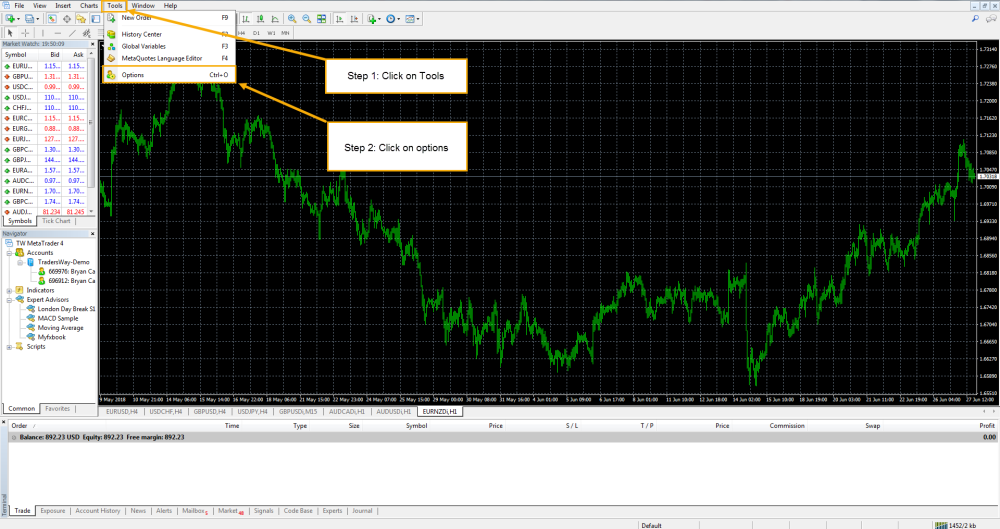The image size is (1000, 529).
Task: Switch to Navigator Favorites tab
Action: coord(57,408)
